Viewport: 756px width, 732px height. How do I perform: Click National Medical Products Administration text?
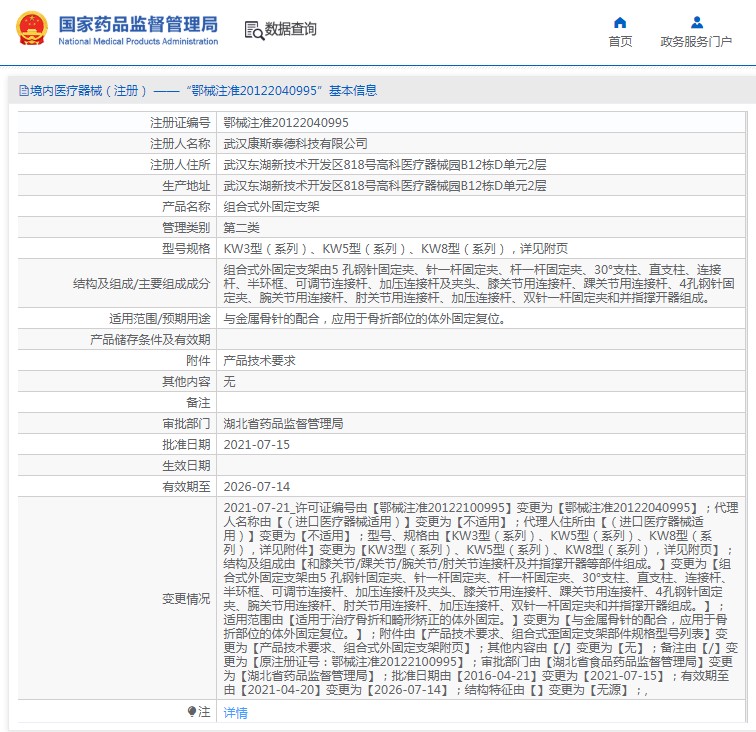[138, 41]
